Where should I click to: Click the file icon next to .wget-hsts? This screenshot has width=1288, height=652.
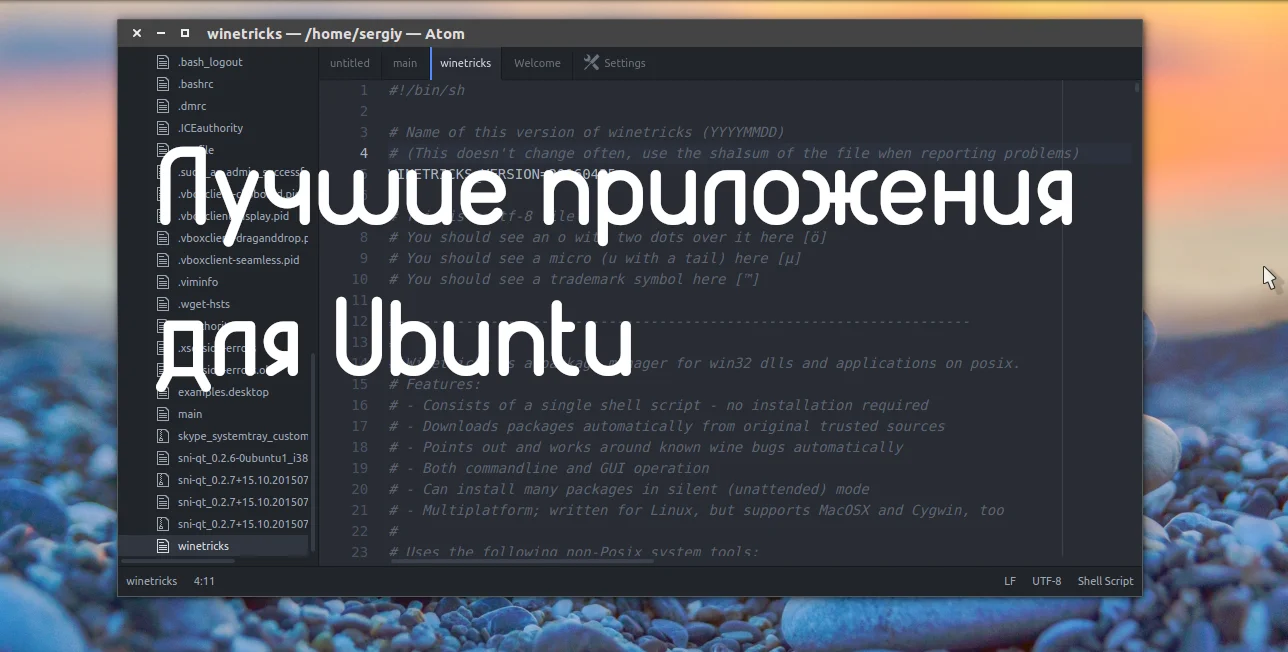pyautogui.click(x=163, y=304)
